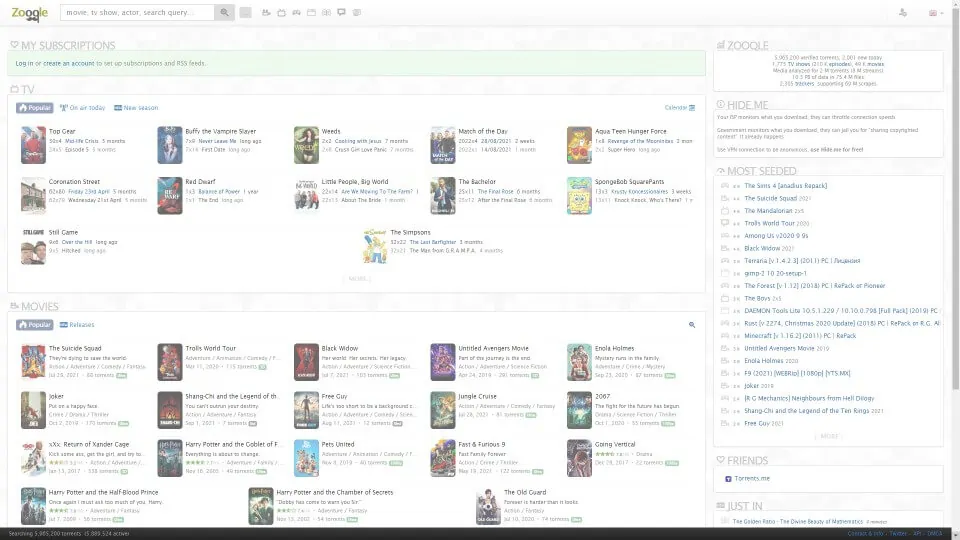Open the language flag dropdown

coord(936,13)
